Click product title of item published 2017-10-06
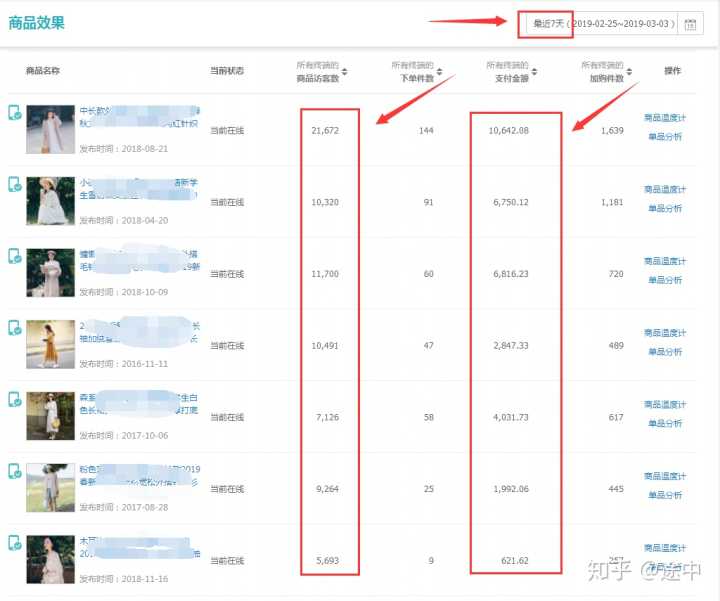720x601 pixels. point(140,404)
